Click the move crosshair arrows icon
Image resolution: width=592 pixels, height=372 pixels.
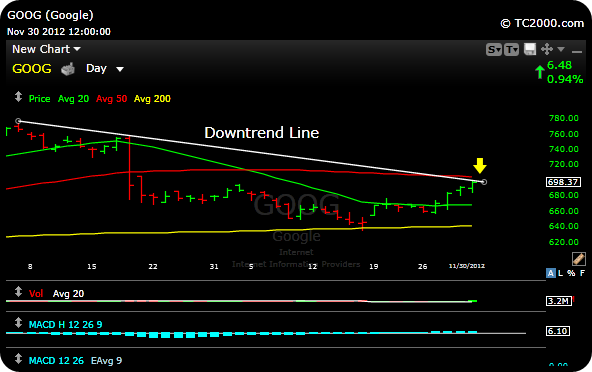pyautogui.click(x=547, y=49)
